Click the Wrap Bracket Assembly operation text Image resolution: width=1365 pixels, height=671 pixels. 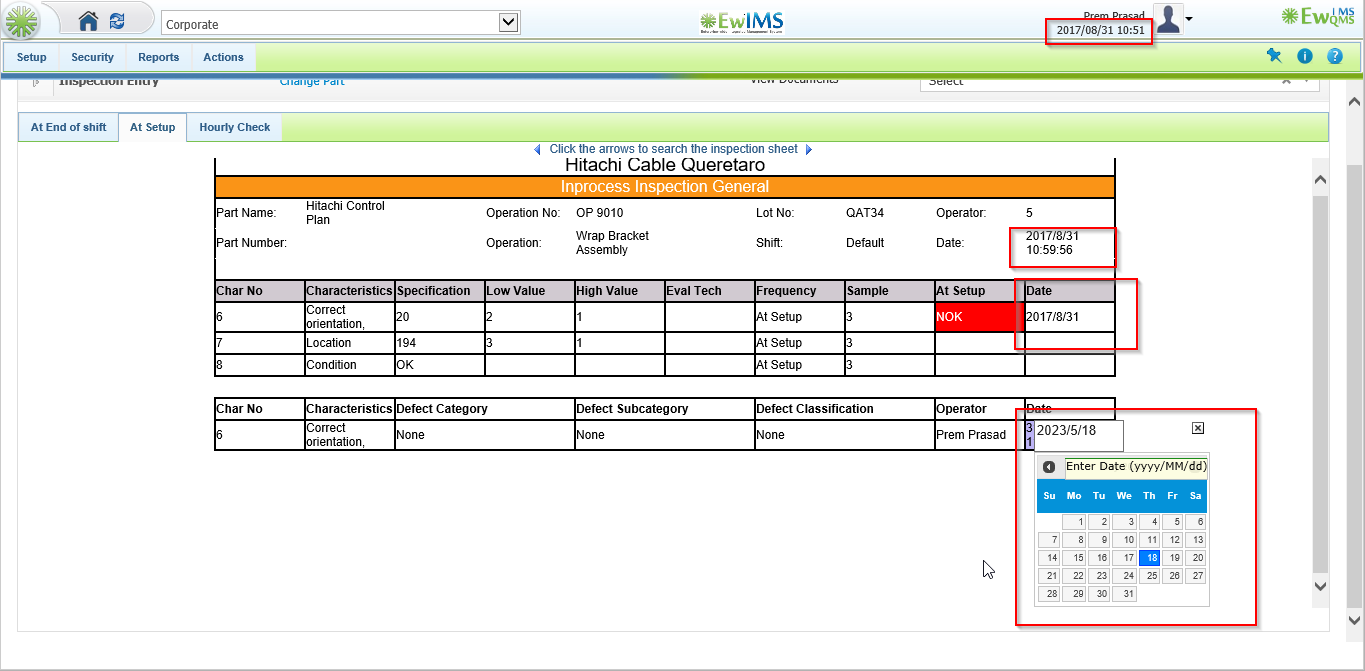(x=612, y=243)
